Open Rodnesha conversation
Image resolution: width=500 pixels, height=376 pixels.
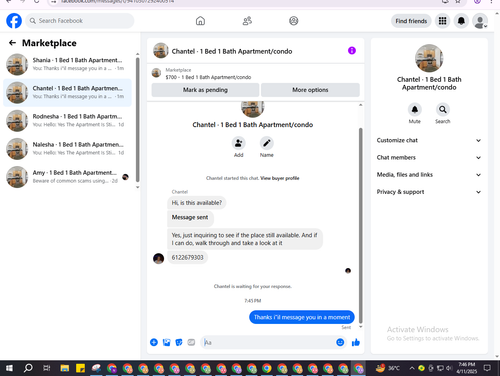tap(68, 120)
